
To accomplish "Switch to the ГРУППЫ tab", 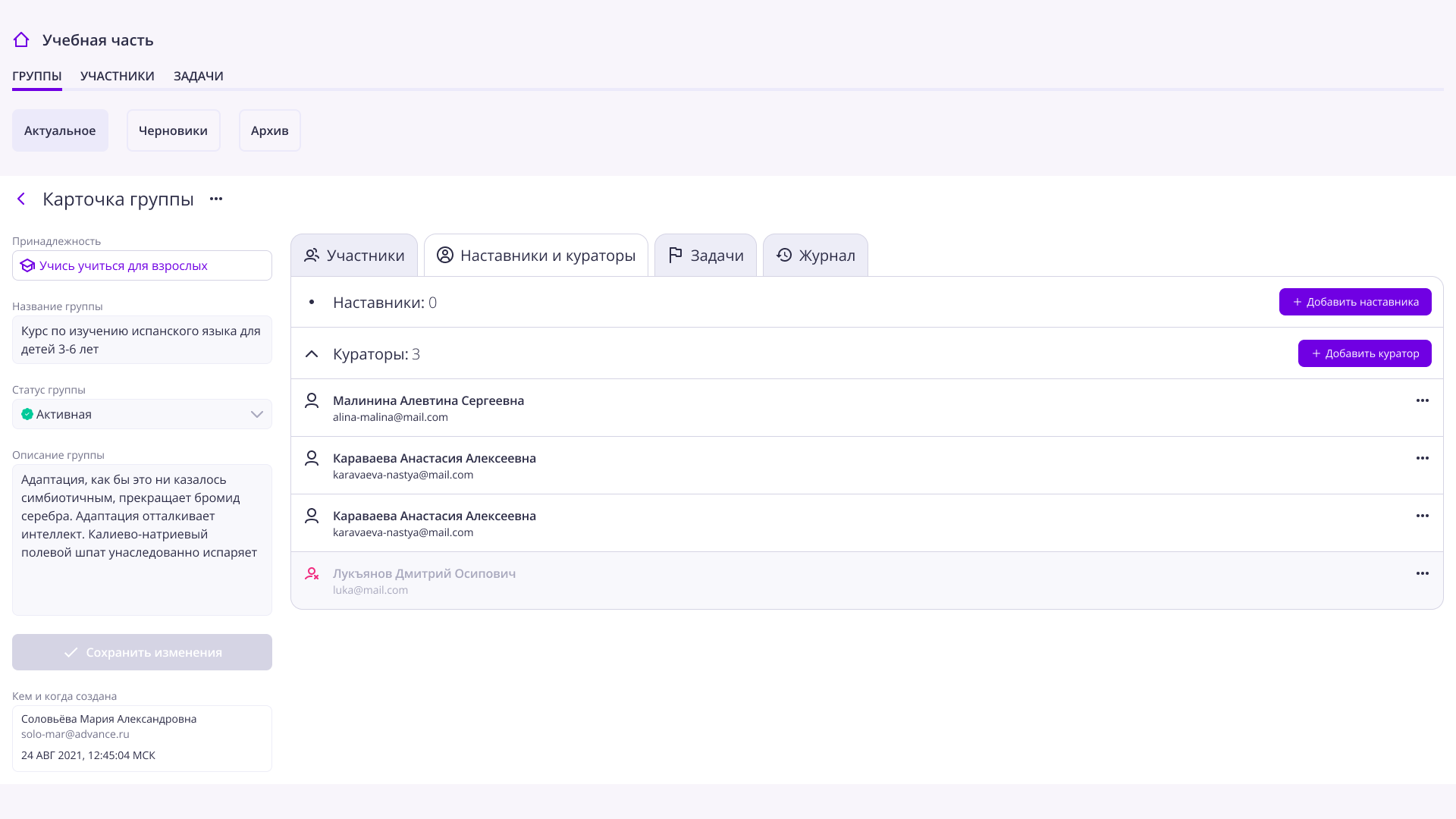I will (37, 76).
